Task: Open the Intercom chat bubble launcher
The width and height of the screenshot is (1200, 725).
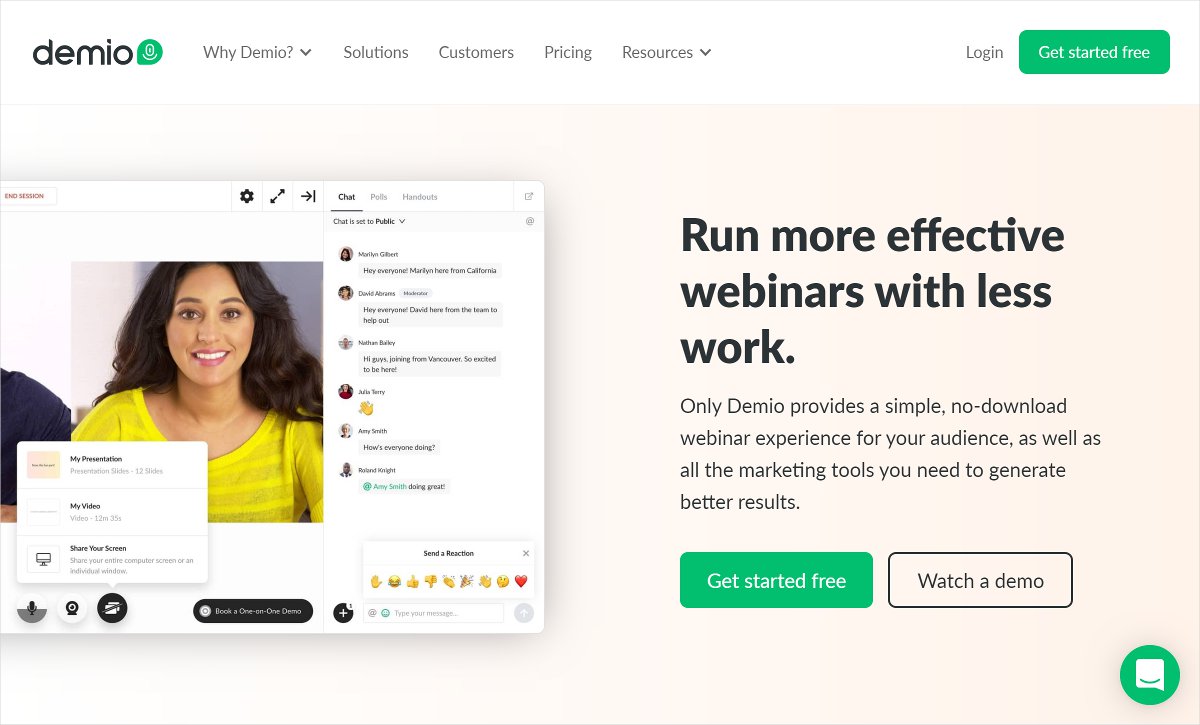Action: (x=1150, y=675)
